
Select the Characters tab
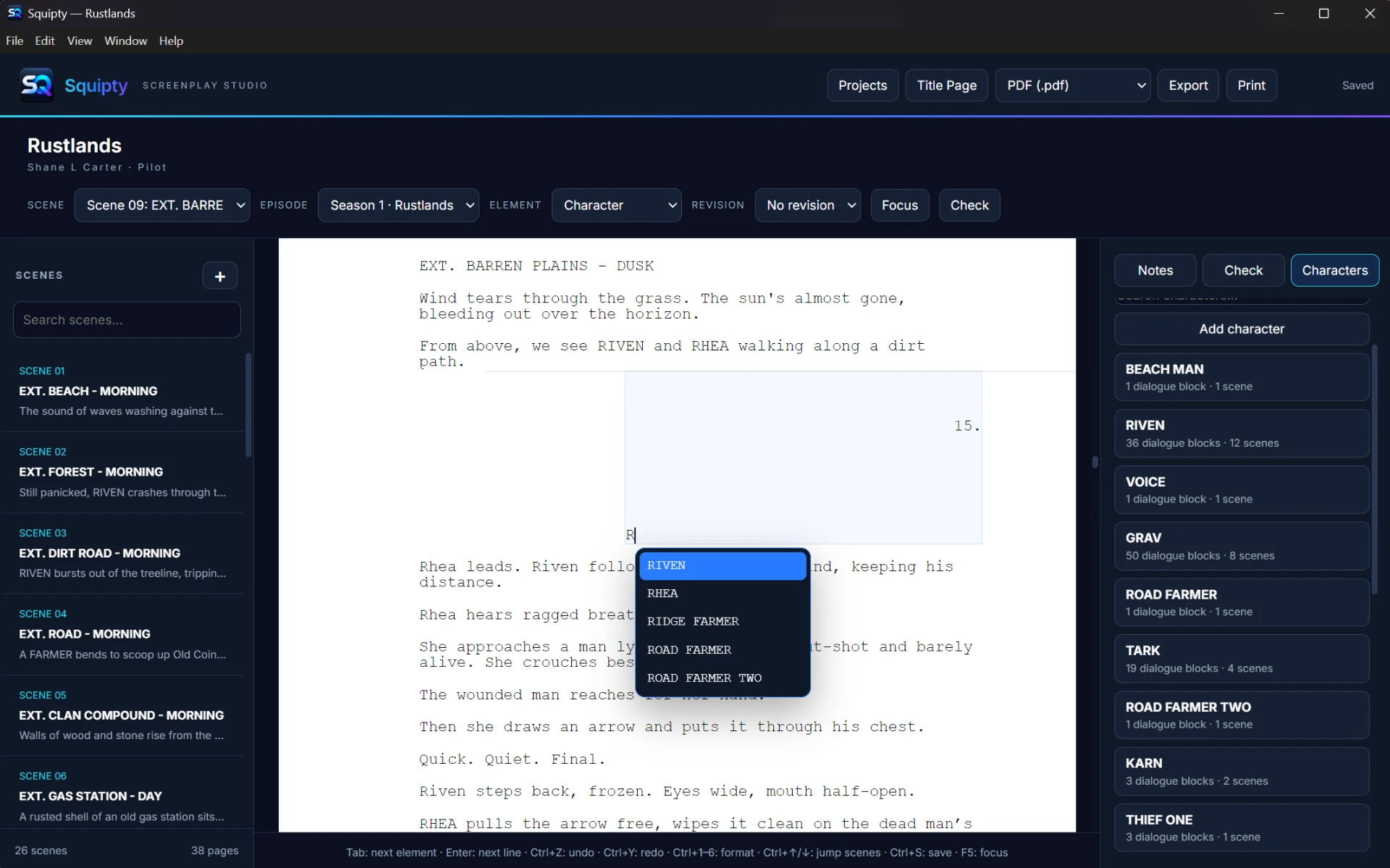pyautogui.click(x=1334, y=270)
